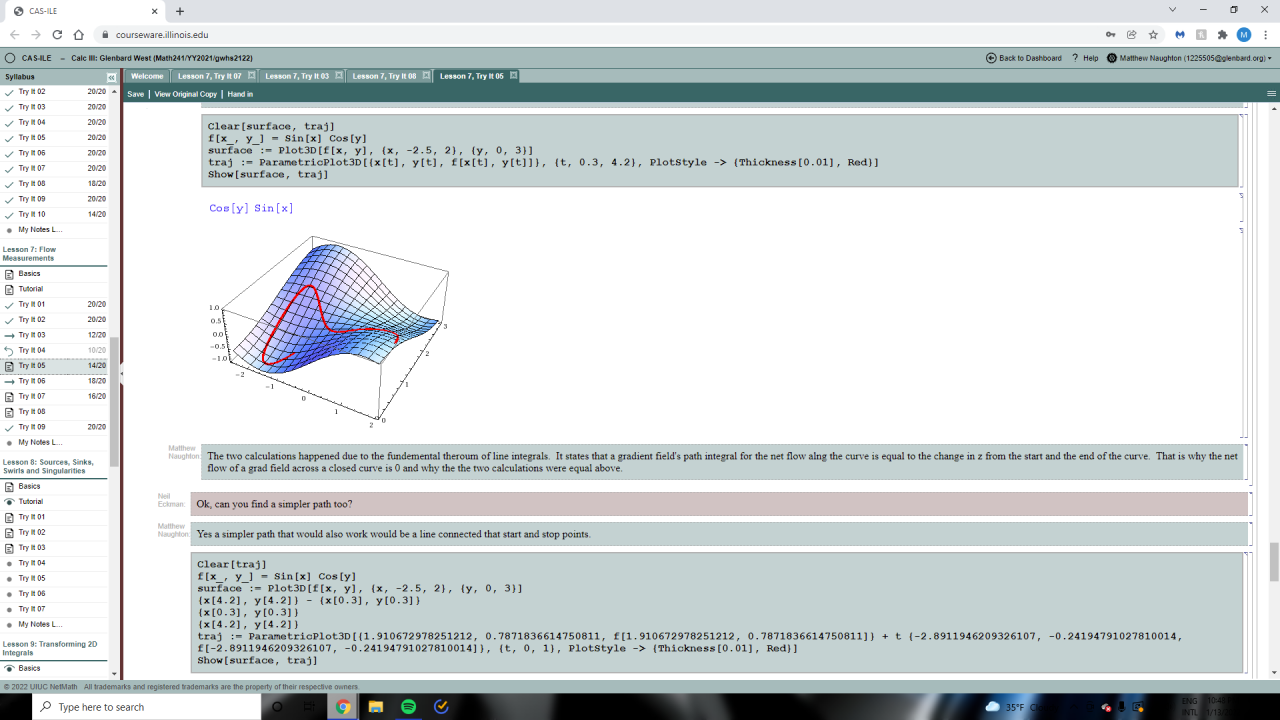Open the Chrome profile avatar
This screenshot has width=1280, height=720.
tap(1244, 35)
